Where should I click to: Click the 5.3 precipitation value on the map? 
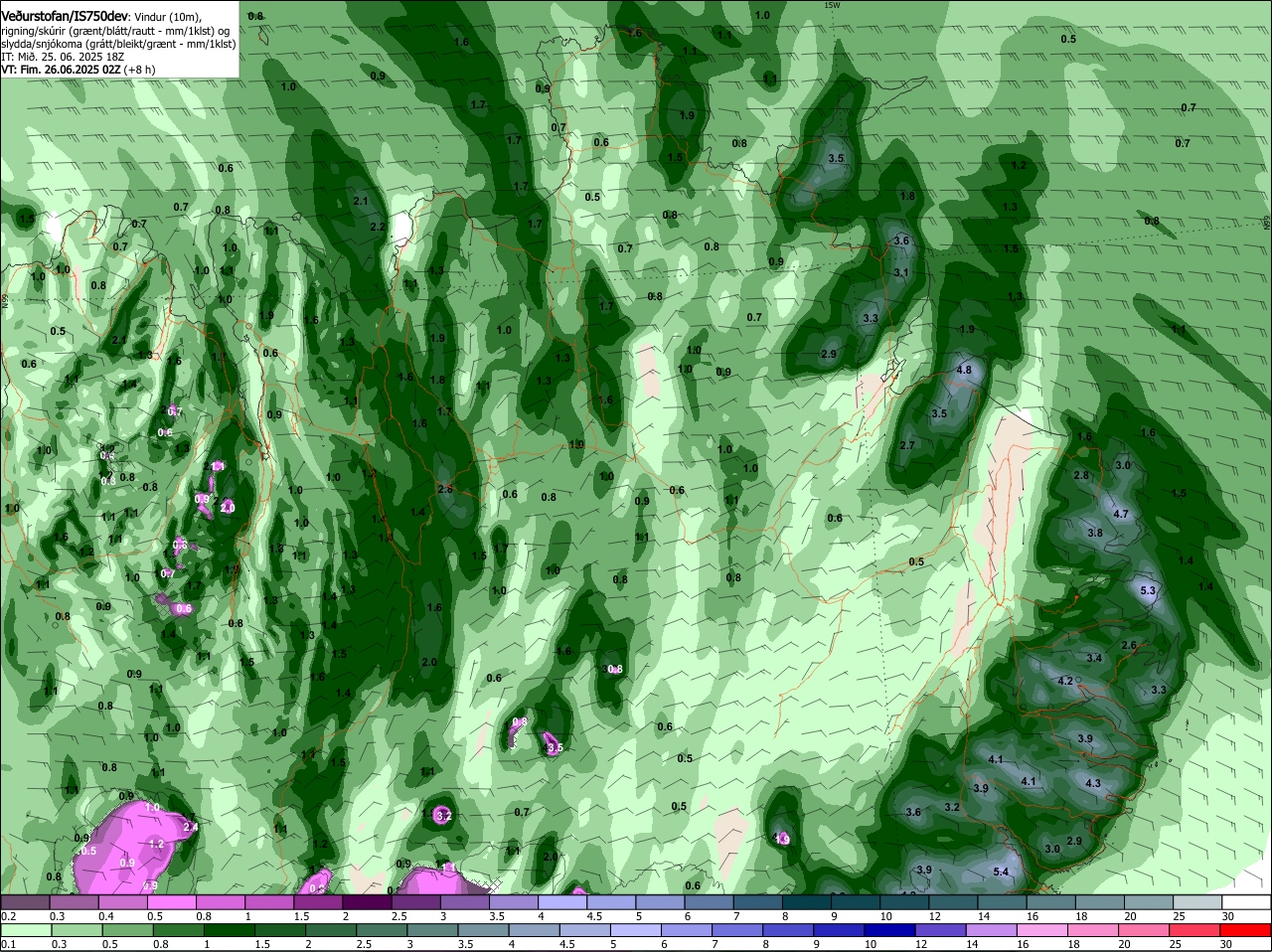1148,590
